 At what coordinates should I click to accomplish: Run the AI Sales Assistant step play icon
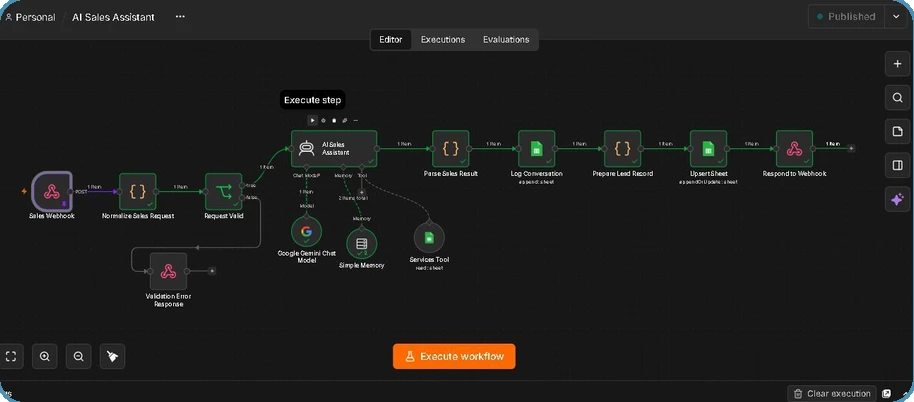[x=312, y=120]
